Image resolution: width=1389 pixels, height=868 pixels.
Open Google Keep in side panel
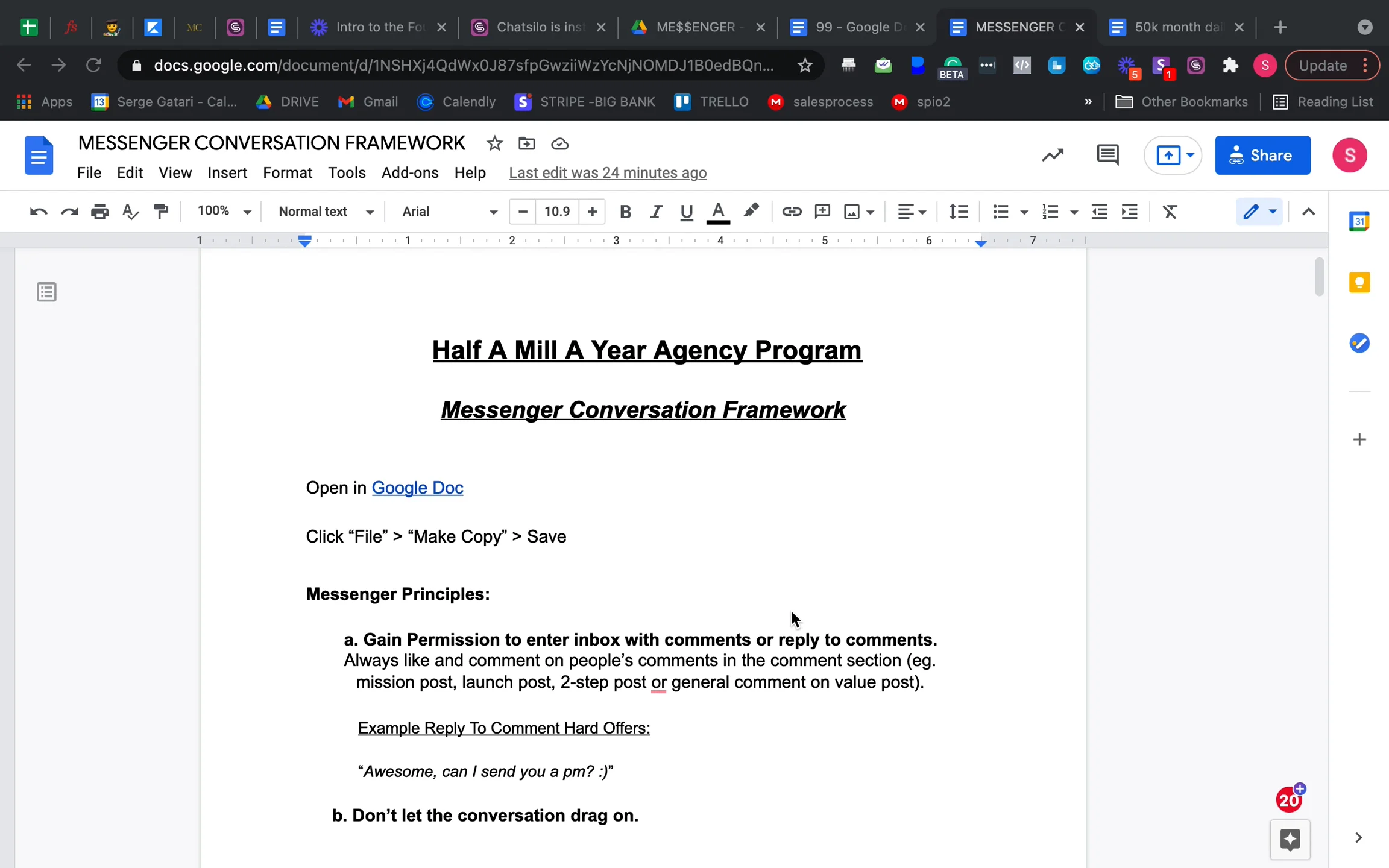tap(1359, 282)
